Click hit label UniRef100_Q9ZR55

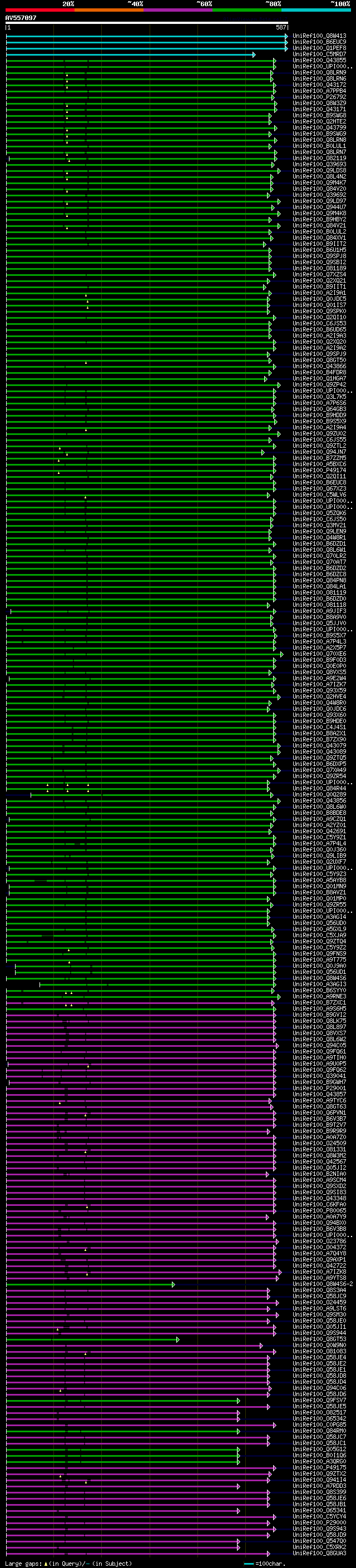coord(319,904)
